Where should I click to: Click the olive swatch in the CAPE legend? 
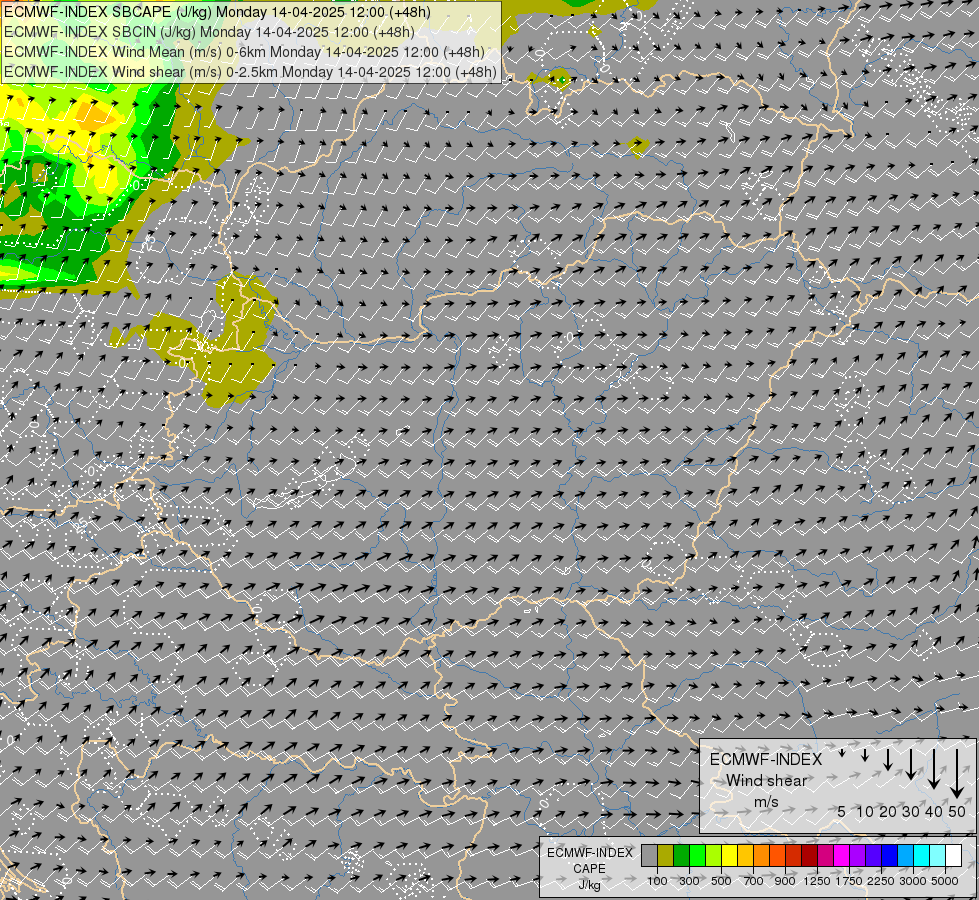click(666, 855)
